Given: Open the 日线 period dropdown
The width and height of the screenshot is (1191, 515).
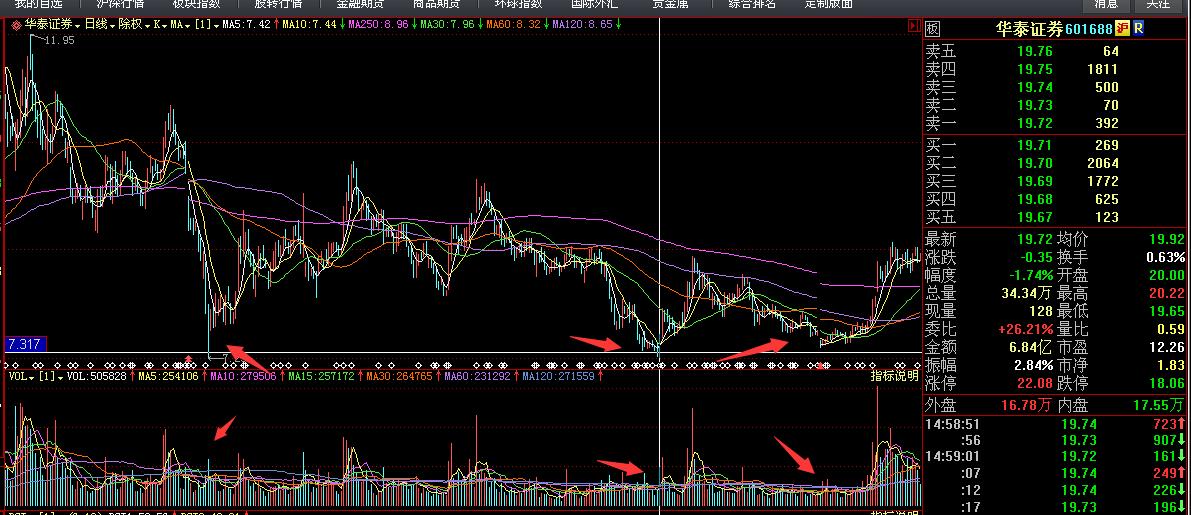Looking at the screenshot, I should pyautogui.click(x=99, y=24).
